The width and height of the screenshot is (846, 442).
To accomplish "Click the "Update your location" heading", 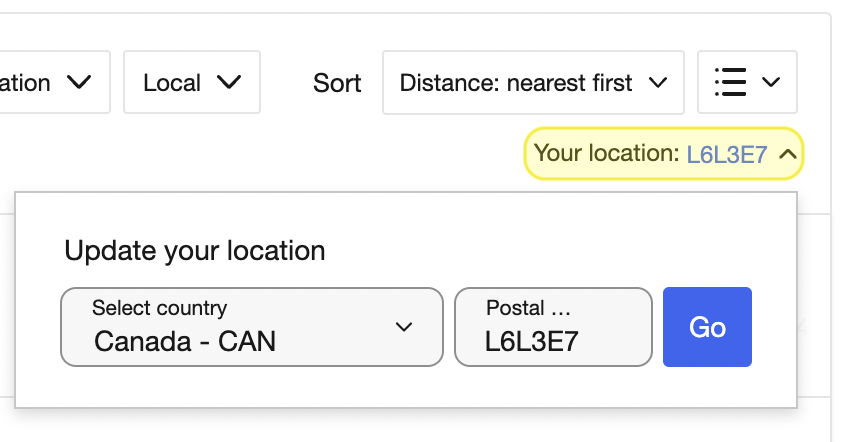I will click(195, 250).
